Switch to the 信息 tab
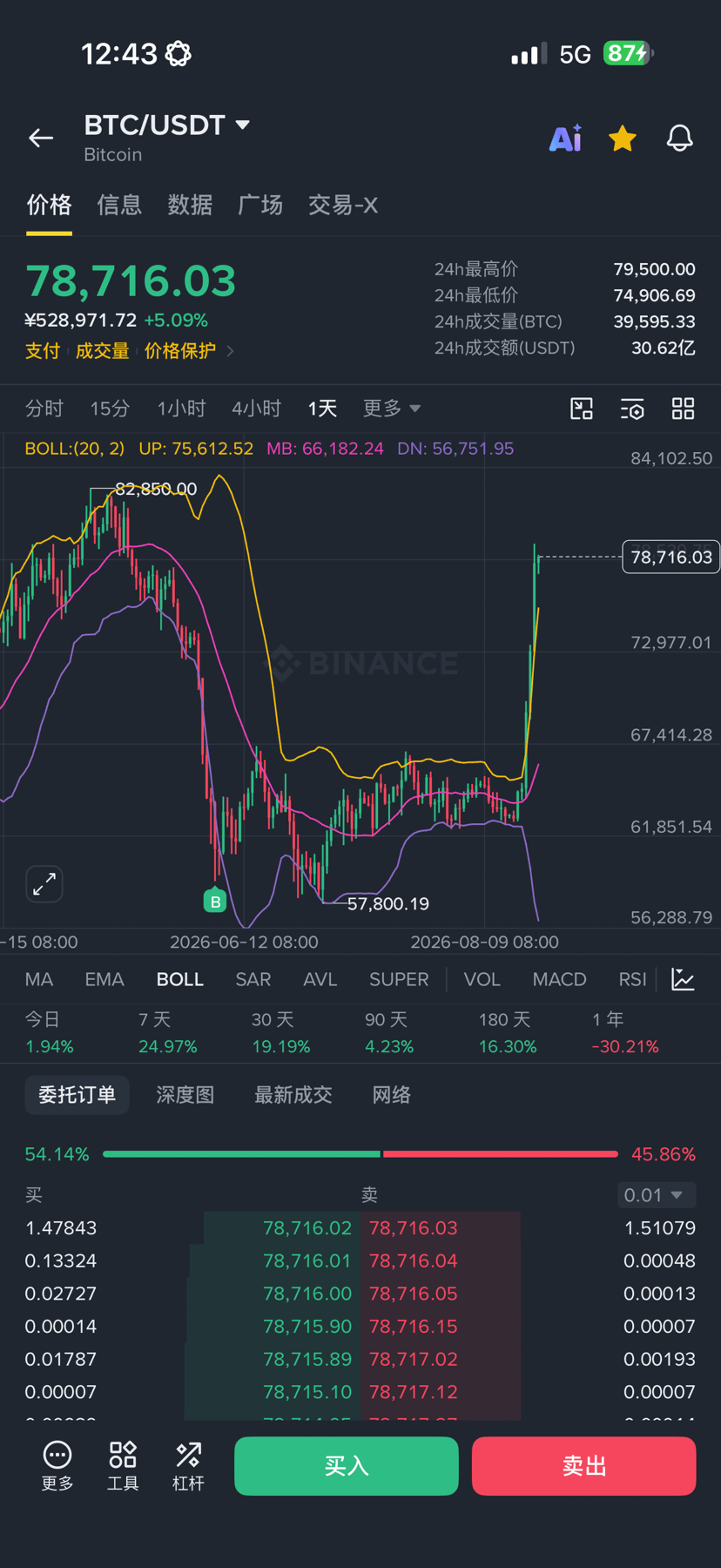The height and width of the screenshot is (1568, 721). 119,205
